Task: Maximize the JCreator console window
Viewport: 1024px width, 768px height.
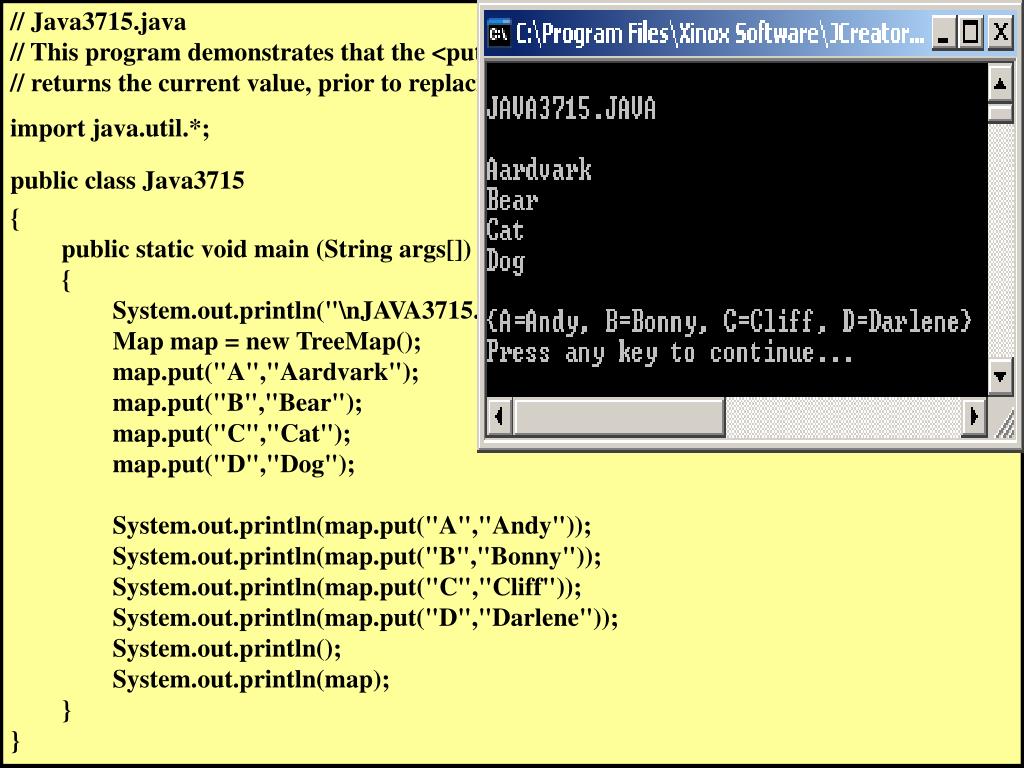Action: pos(970,32)
